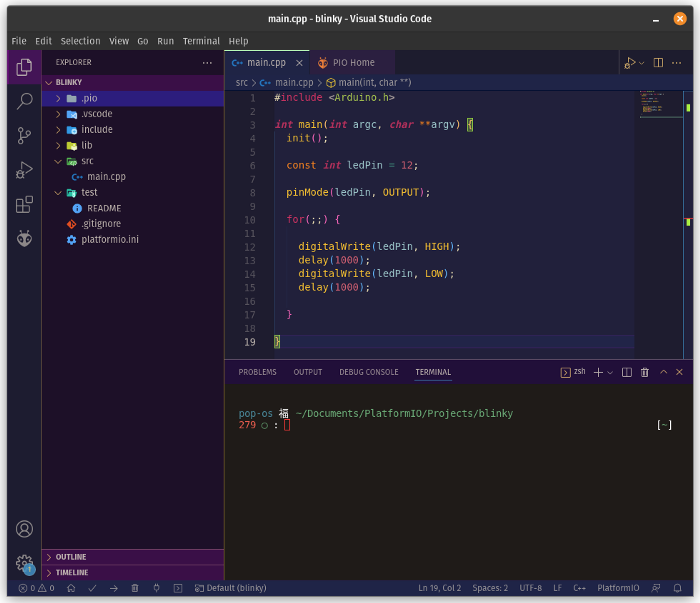This screenshot has height=603, width=700.
Task: Open the PlatformIO alien icon view
Action: [x=25, y=239]
